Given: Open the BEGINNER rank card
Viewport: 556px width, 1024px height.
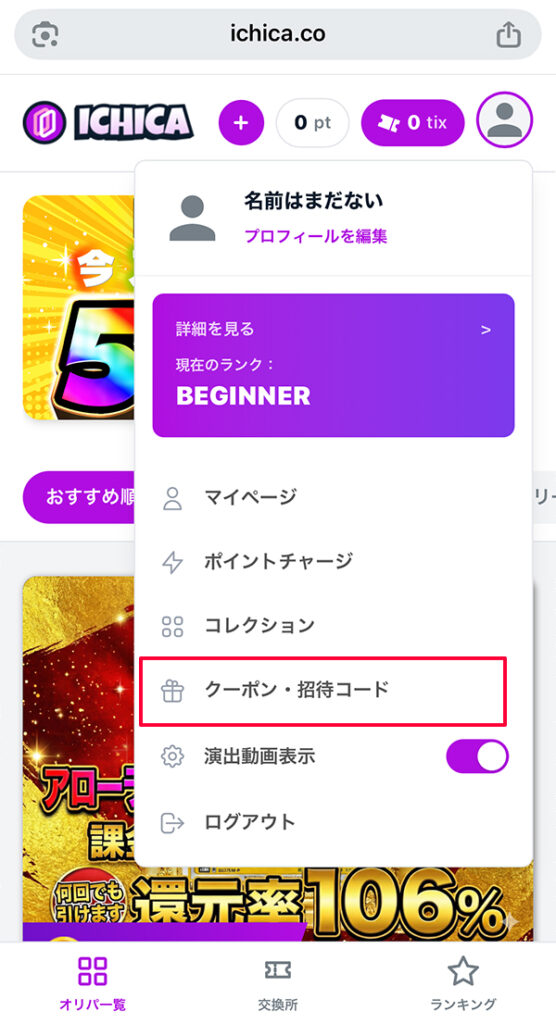Looking at the screenshot, I should tap(333, 365).
